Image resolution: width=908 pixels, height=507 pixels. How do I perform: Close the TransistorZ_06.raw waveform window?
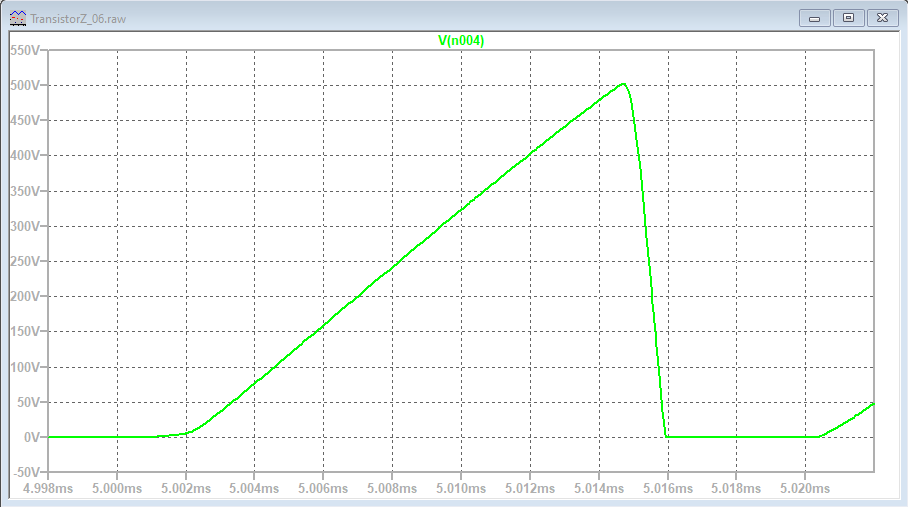pos(881,18)
